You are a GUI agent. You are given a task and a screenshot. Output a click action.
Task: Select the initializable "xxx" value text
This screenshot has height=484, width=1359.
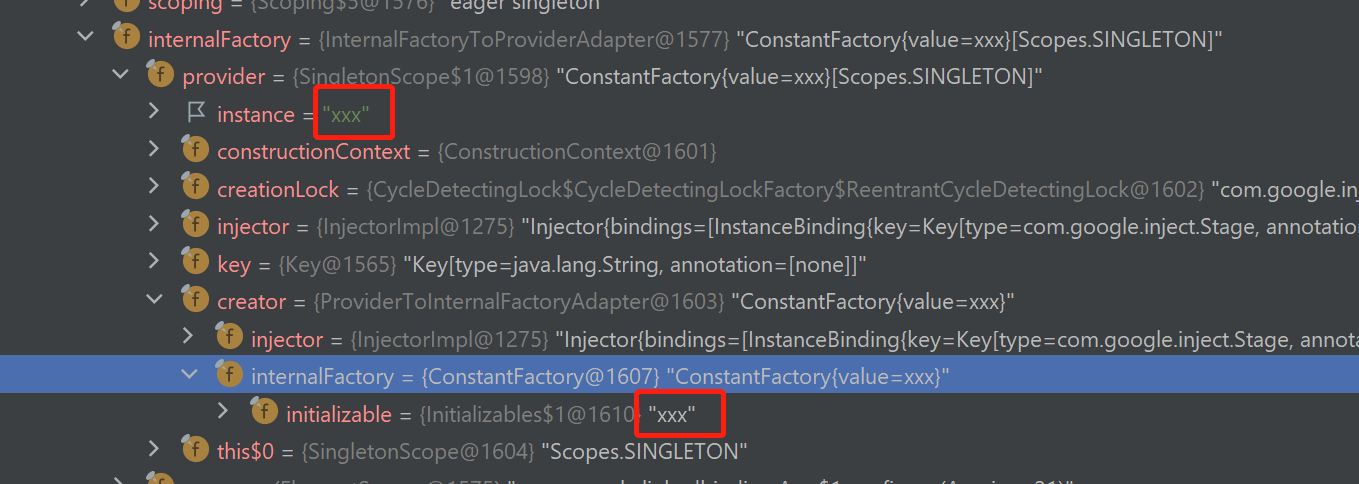671,413
